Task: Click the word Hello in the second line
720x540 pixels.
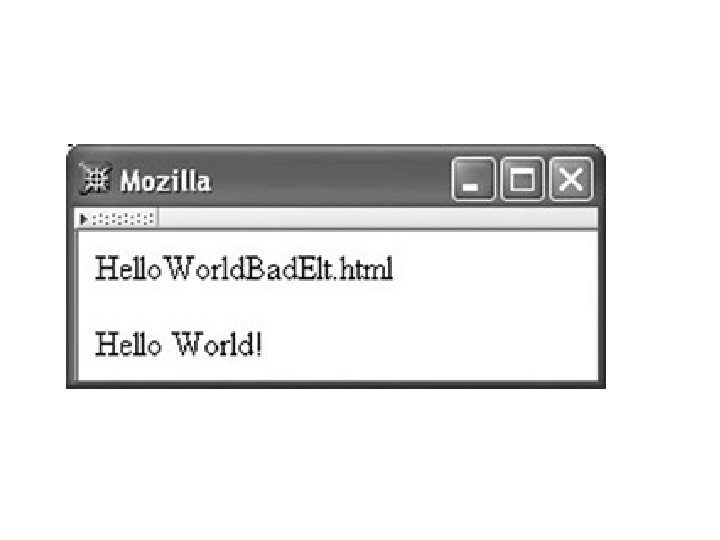Action: (x=128, y=344)
